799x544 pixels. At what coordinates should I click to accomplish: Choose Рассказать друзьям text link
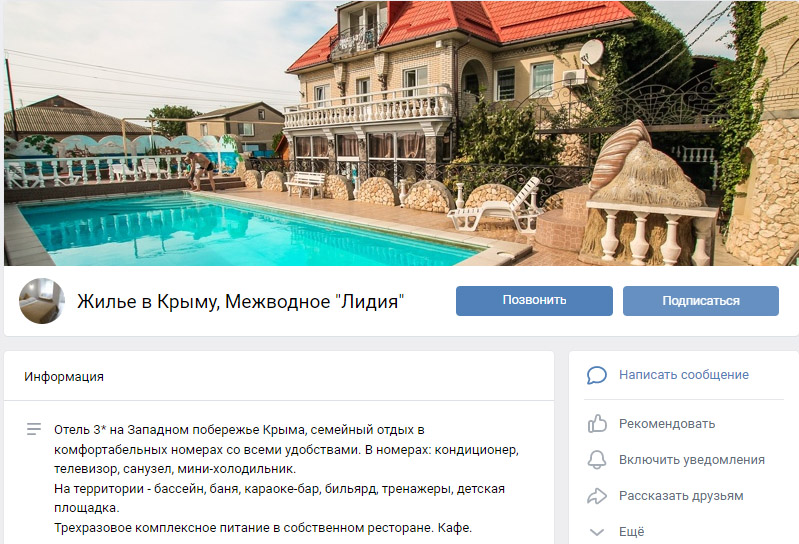coord(681,496)
